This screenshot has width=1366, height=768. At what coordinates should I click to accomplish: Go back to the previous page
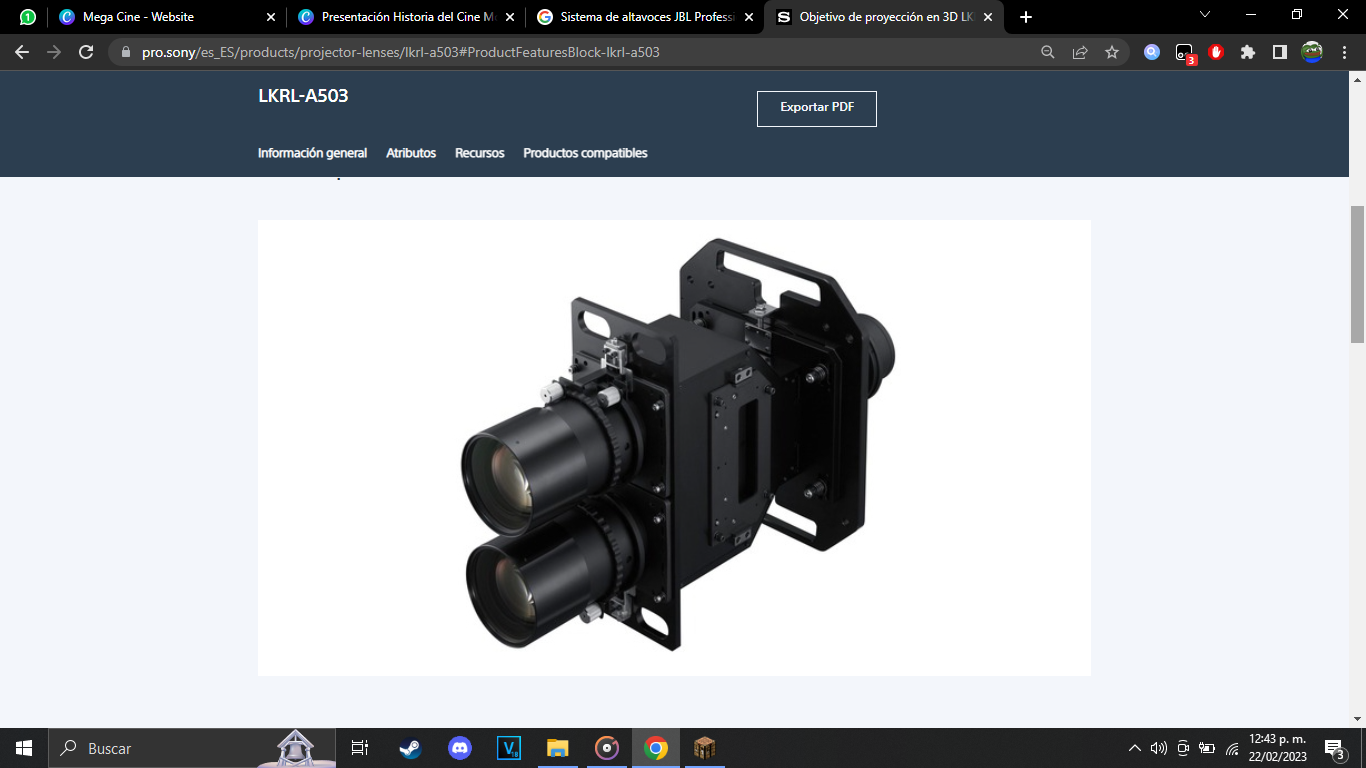(x=22, y=52)
